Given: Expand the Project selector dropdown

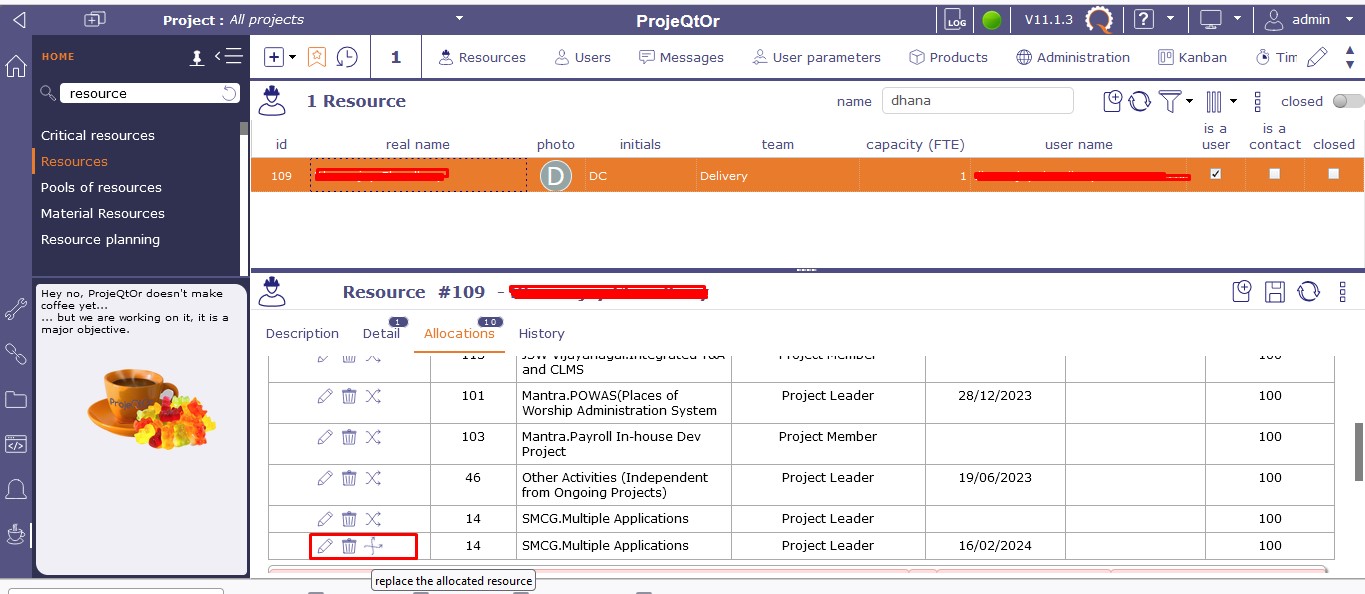Looking at the screenshot, I should 459,18.
